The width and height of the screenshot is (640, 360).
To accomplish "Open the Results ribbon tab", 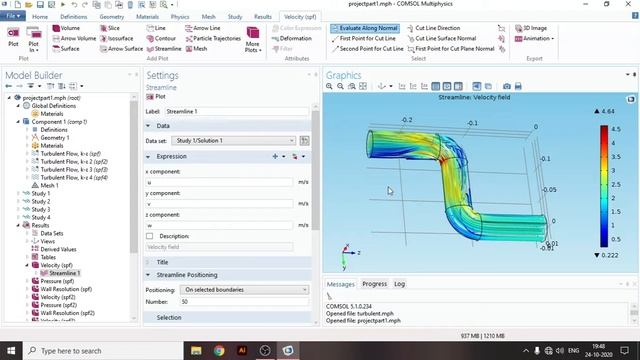I will pos(263,17).
